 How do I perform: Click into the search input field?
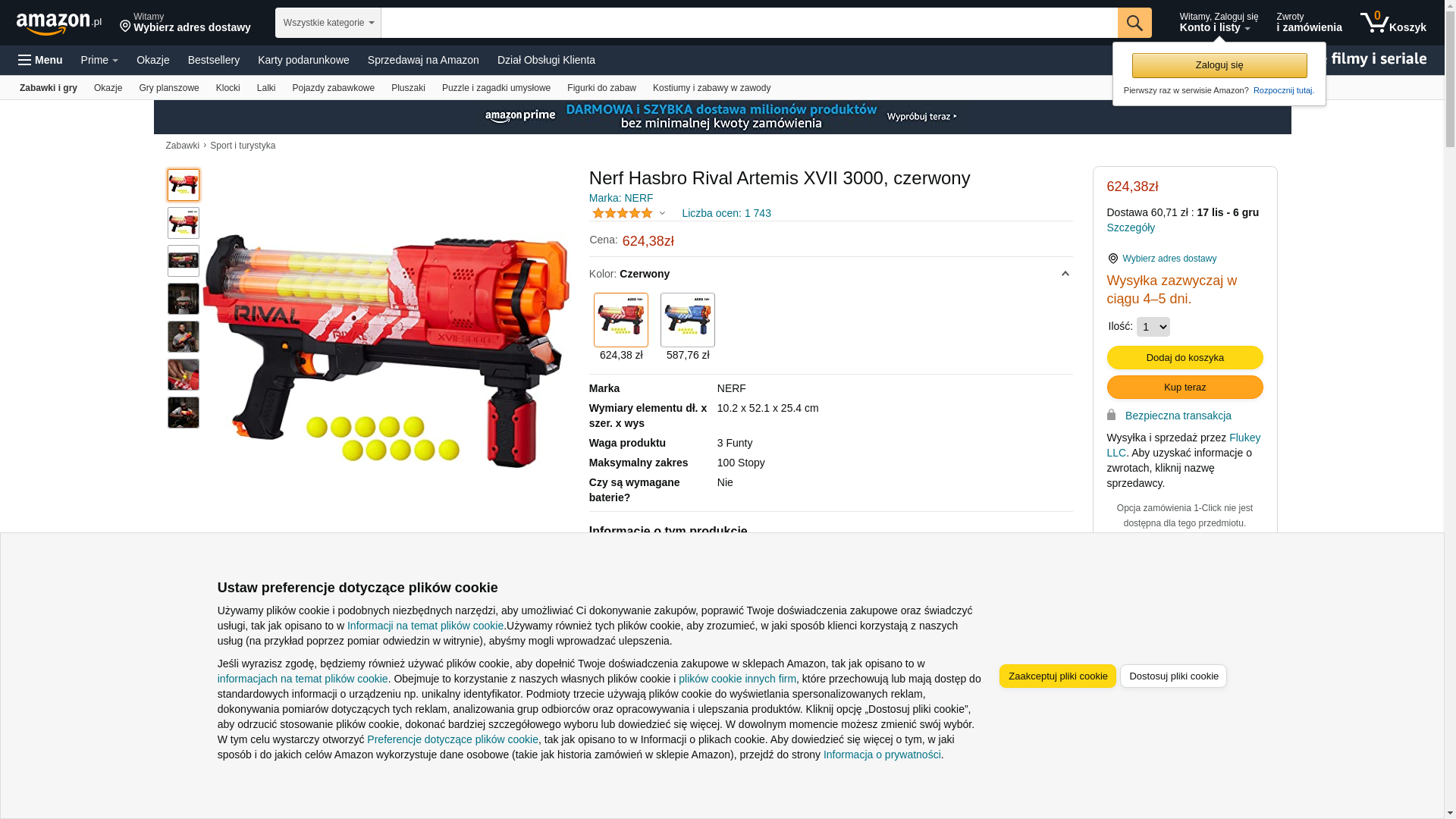click(x=749, y=23)
